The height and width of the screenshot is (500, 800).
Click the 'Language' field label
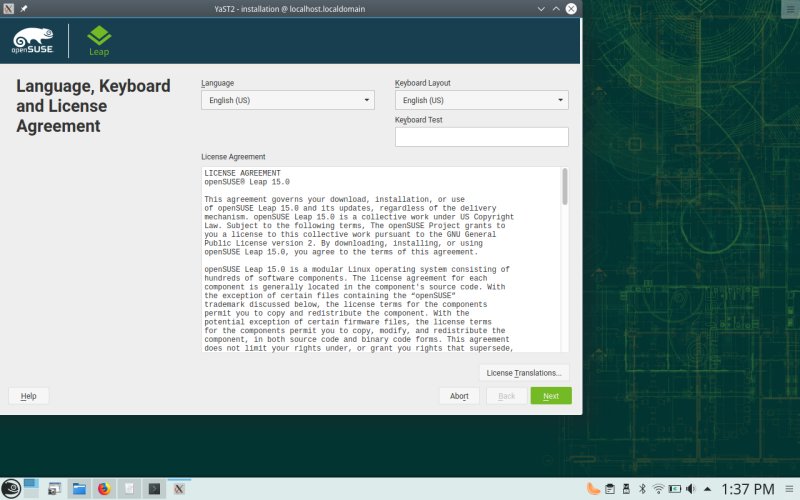pyautogui.click(x=217, y=83)
